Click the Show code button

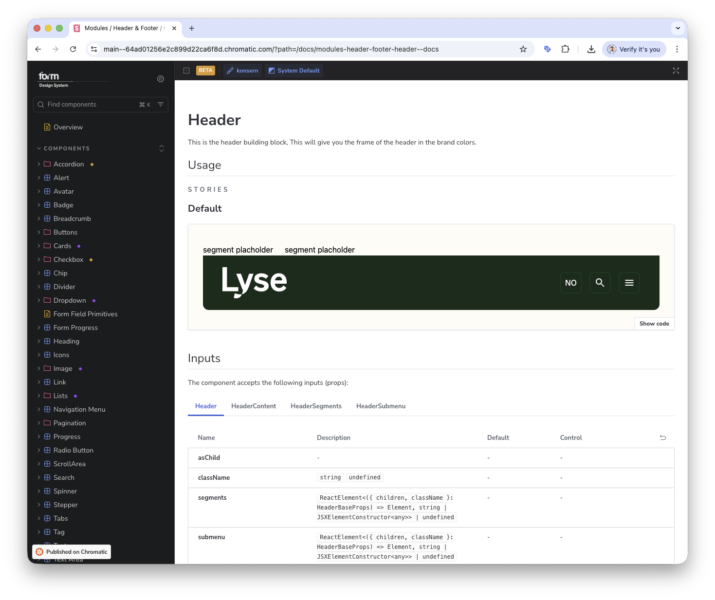[654, 323]
